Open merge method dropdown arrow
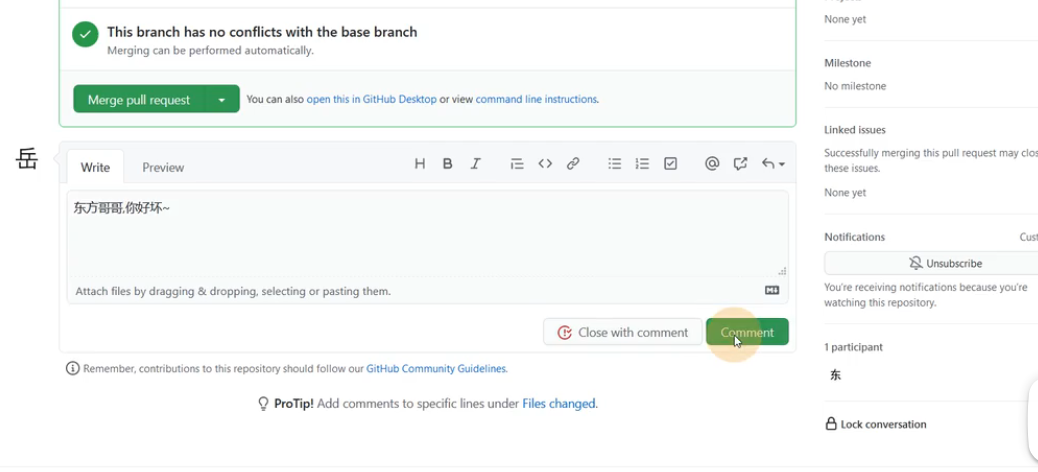The height and width of the screenshot is (472, 1038). (x=222, y=99)
